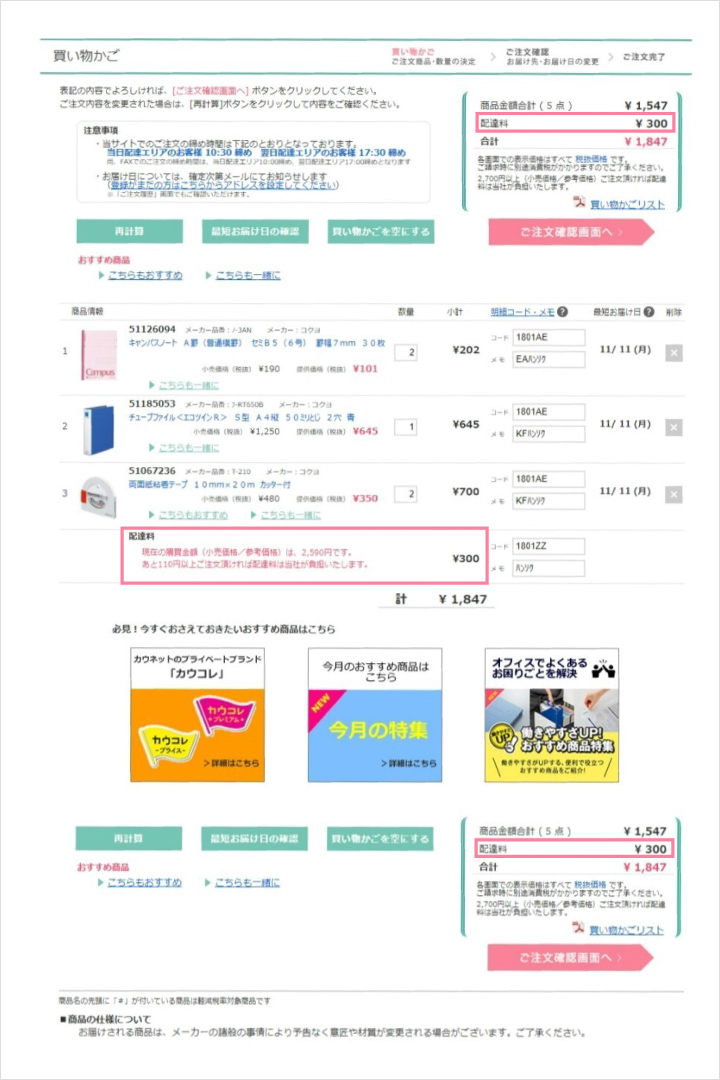
Task: Click the Campus notebook product thumbnail
Action: pyautogui.click(x=99, y=355)
